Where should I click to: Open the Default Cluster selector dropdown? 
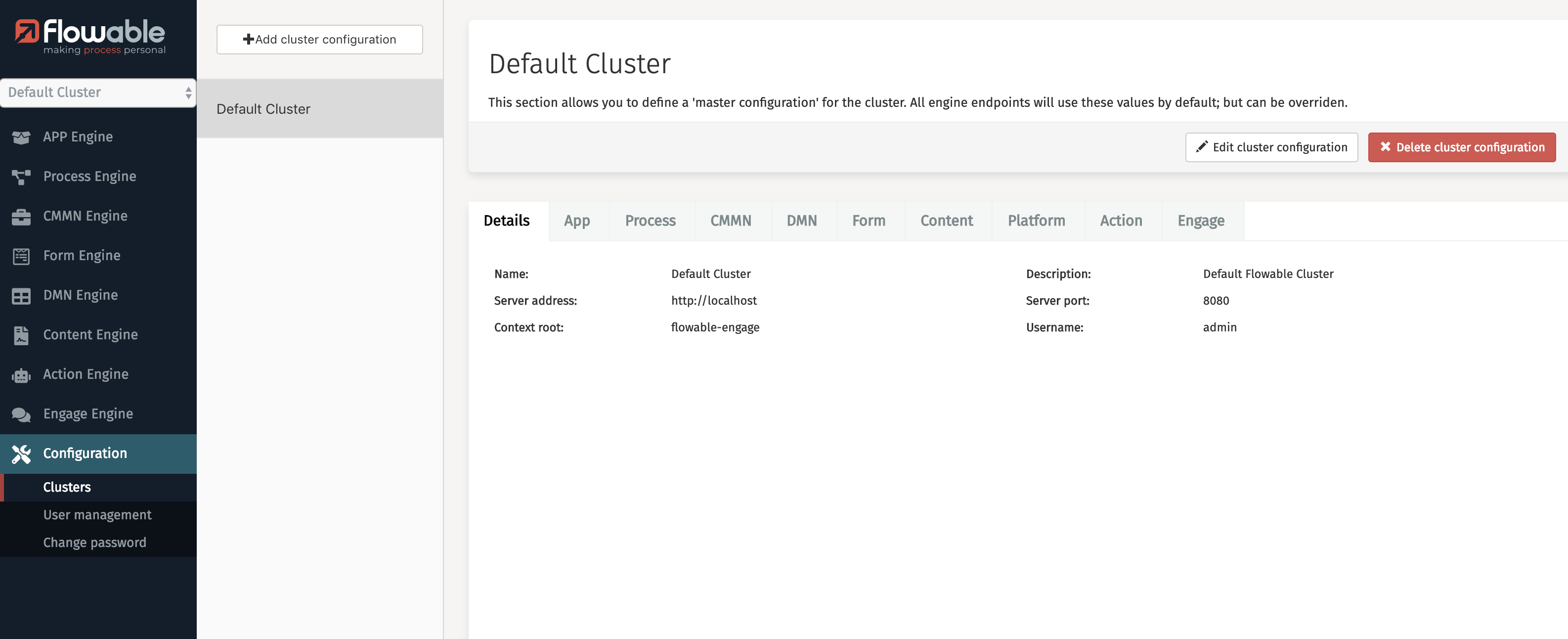(98, 92)
